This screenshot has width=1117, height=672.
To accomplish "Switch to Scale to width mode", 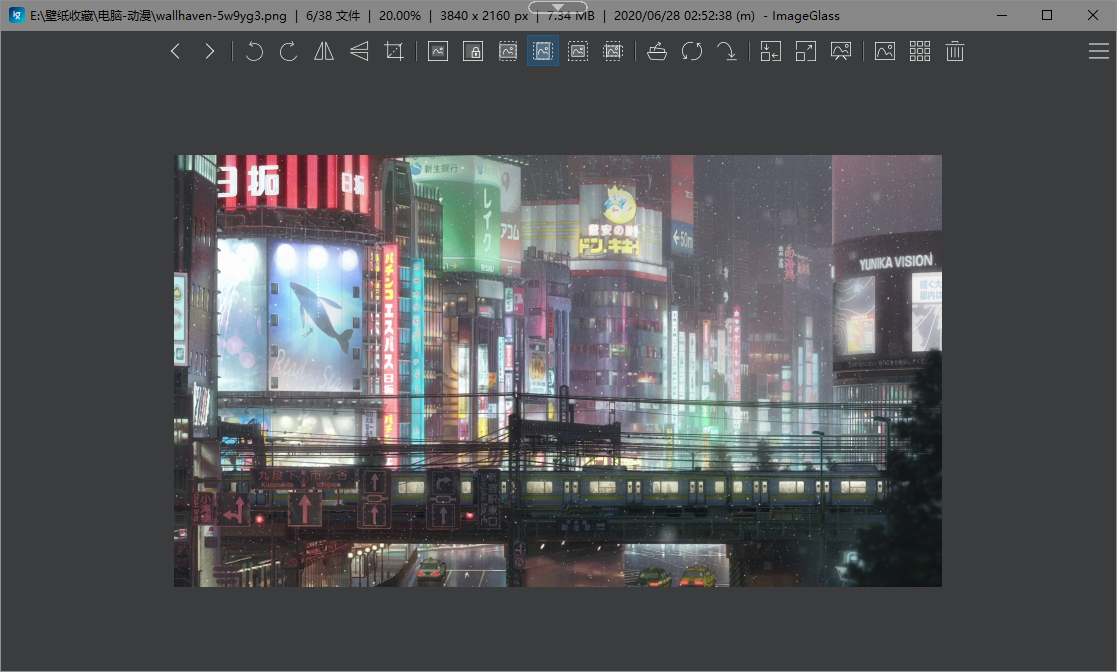I will click(x=508, y=51).
